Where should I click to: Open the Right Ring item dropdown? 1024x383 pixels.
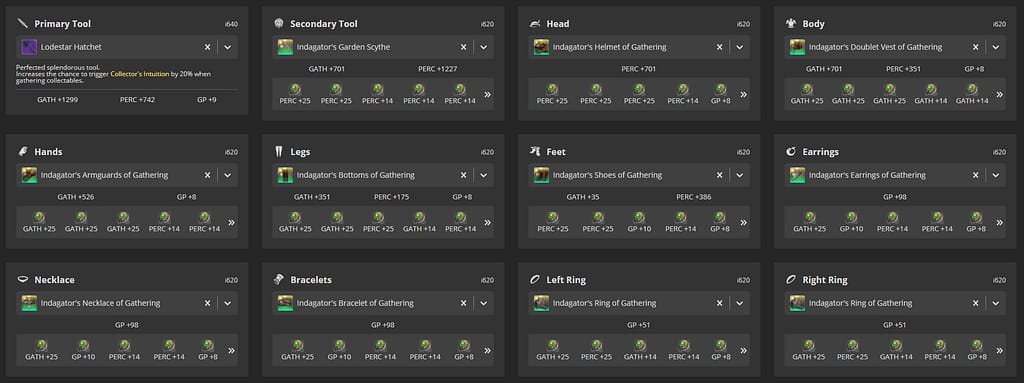(x=995, y=303)
